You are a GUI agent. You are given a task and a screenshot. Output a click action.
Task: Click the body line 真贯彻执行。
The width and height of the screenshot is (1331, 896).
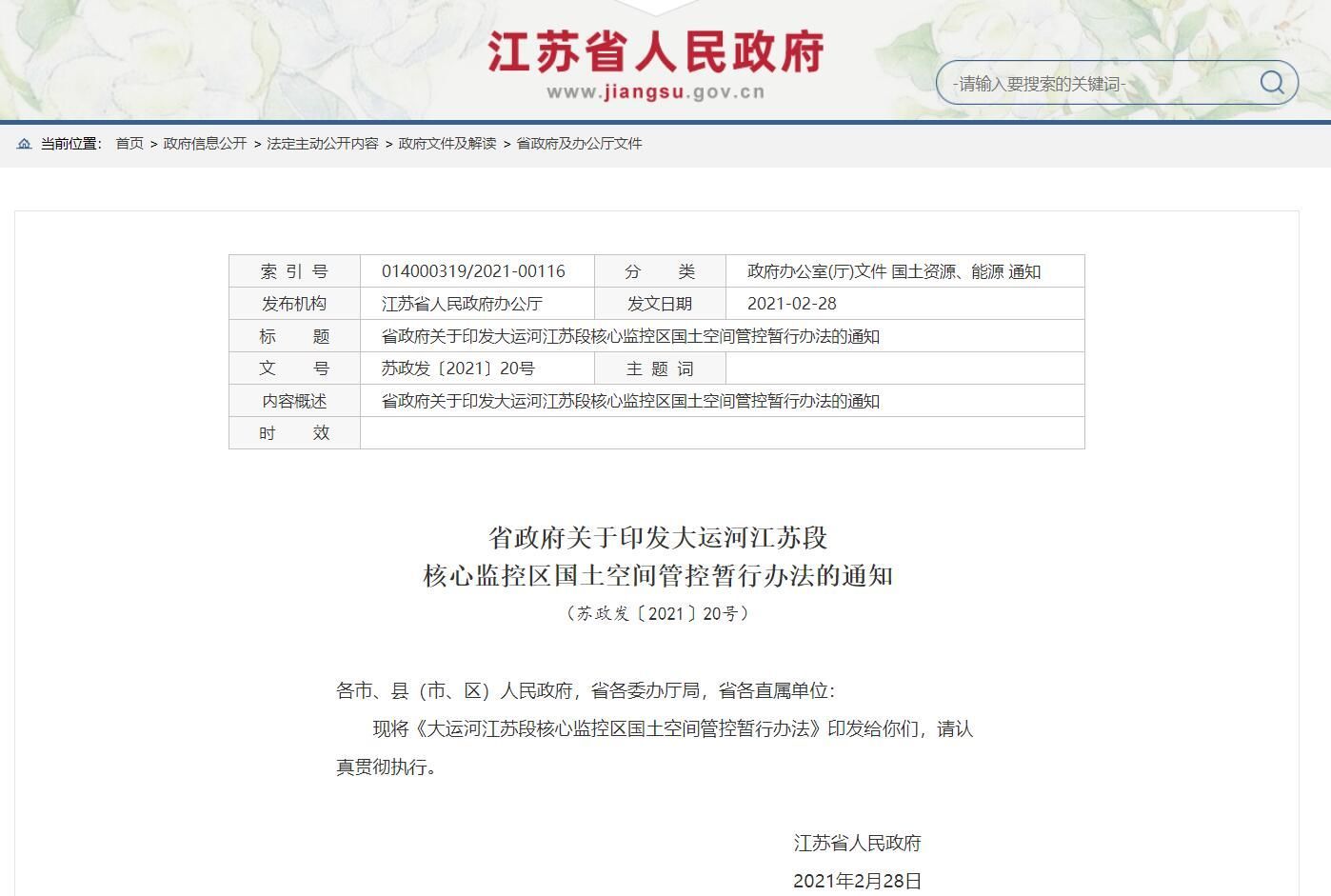coord(387,767)
